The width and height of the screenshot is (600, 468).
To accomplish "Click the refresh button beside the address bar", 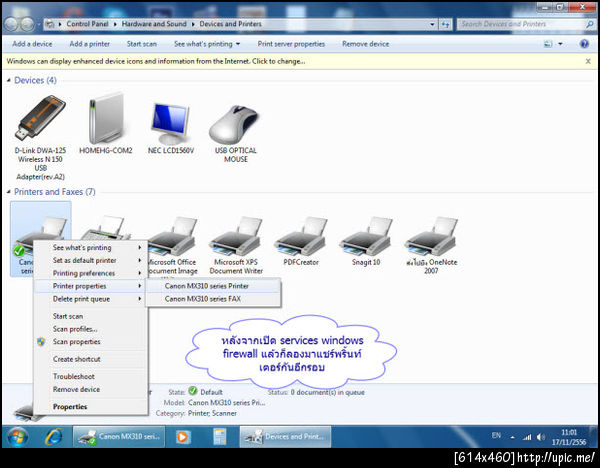I will (445, 24).
